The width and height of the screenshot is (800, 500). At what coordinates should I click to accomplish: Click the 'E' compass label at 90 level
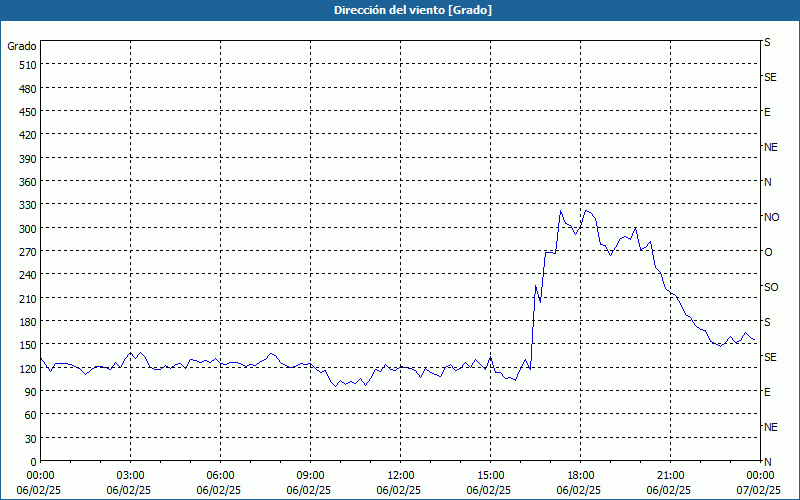click(767, 392)
